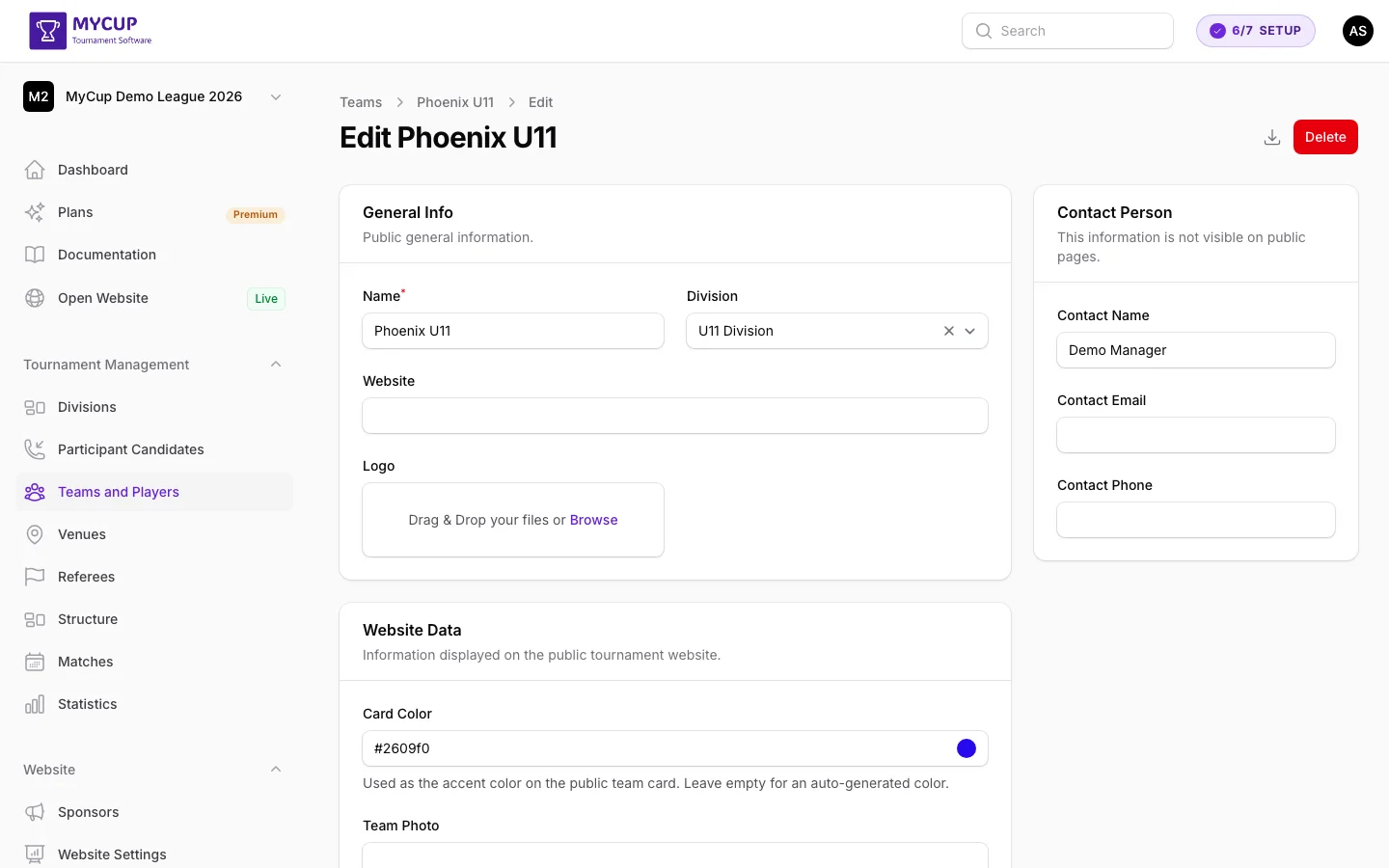The width and height of the screenshot is (1389, 868).
Task: Open the Venues menu item
Action: [x=154, y=534]
